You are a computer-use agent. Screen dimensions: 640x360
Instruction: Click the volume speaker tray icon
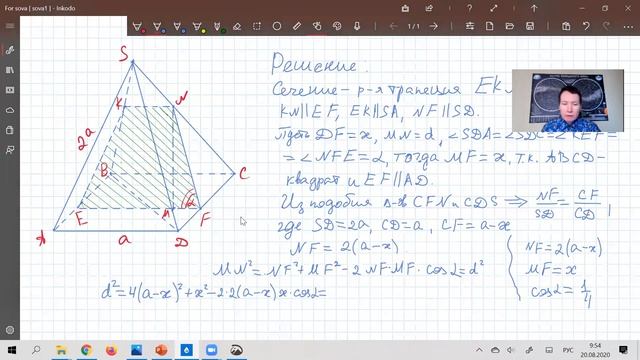[x=511, y=350]
